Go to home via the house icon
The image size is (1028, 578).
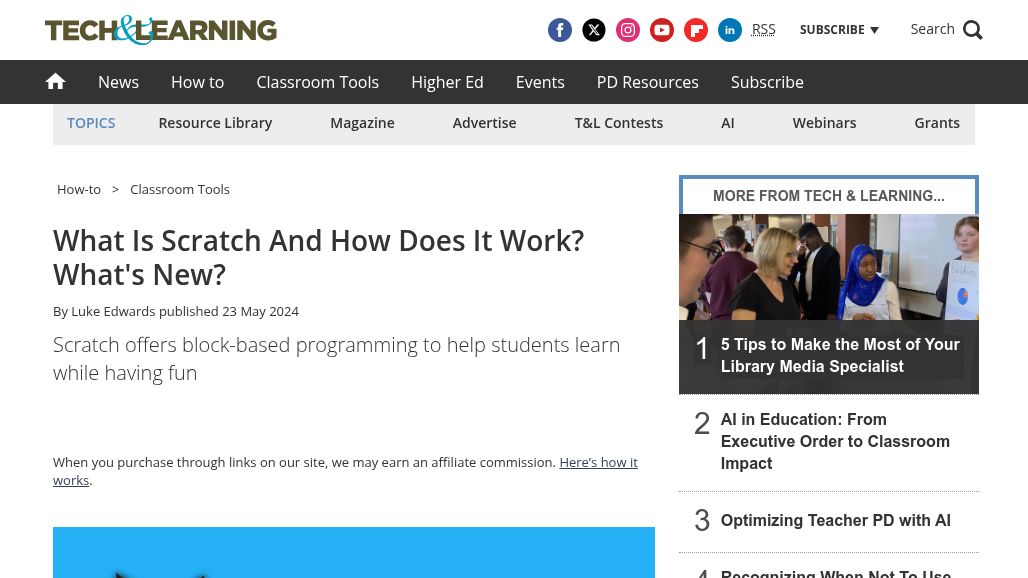click(x=56, y=81)
